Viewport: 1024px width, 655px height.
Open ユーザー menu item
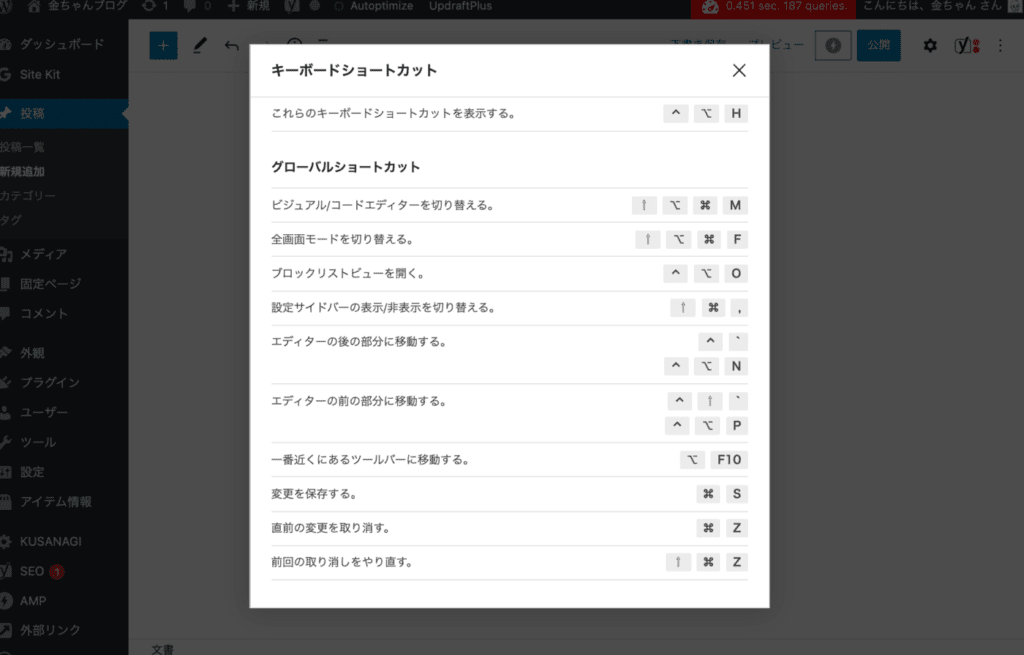(x=43, y=413)
